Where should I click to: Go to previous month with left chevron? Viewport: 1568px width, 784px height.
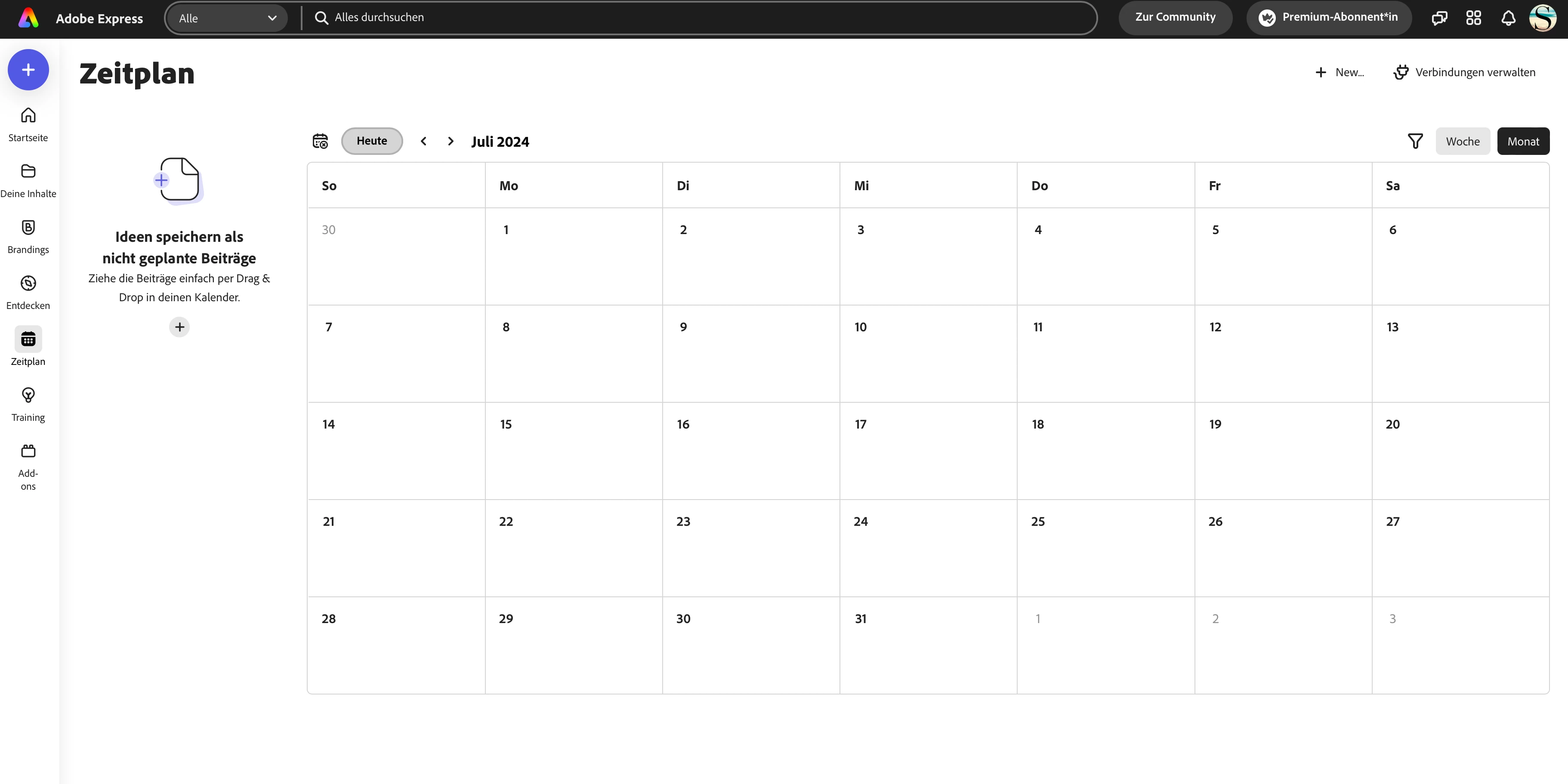(424, 141)
